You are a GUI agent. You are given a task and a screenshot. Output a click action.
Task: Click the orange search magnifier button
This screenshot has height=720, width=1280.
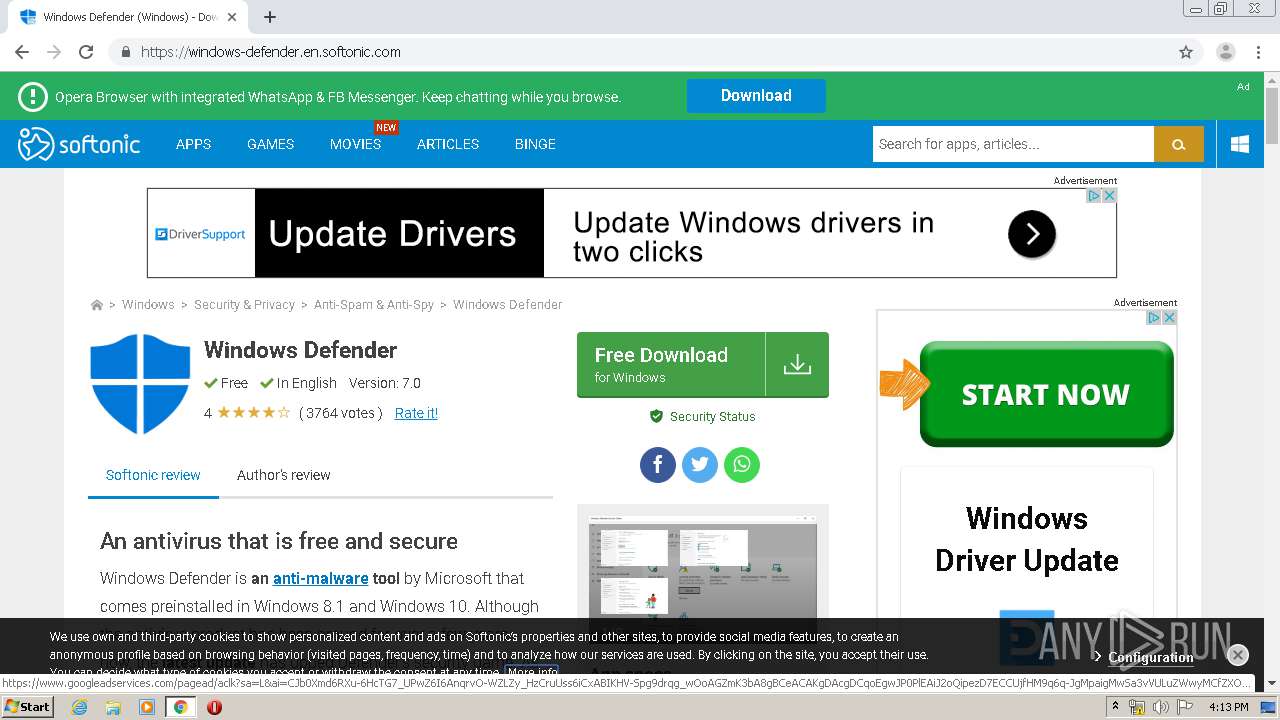1179,144
